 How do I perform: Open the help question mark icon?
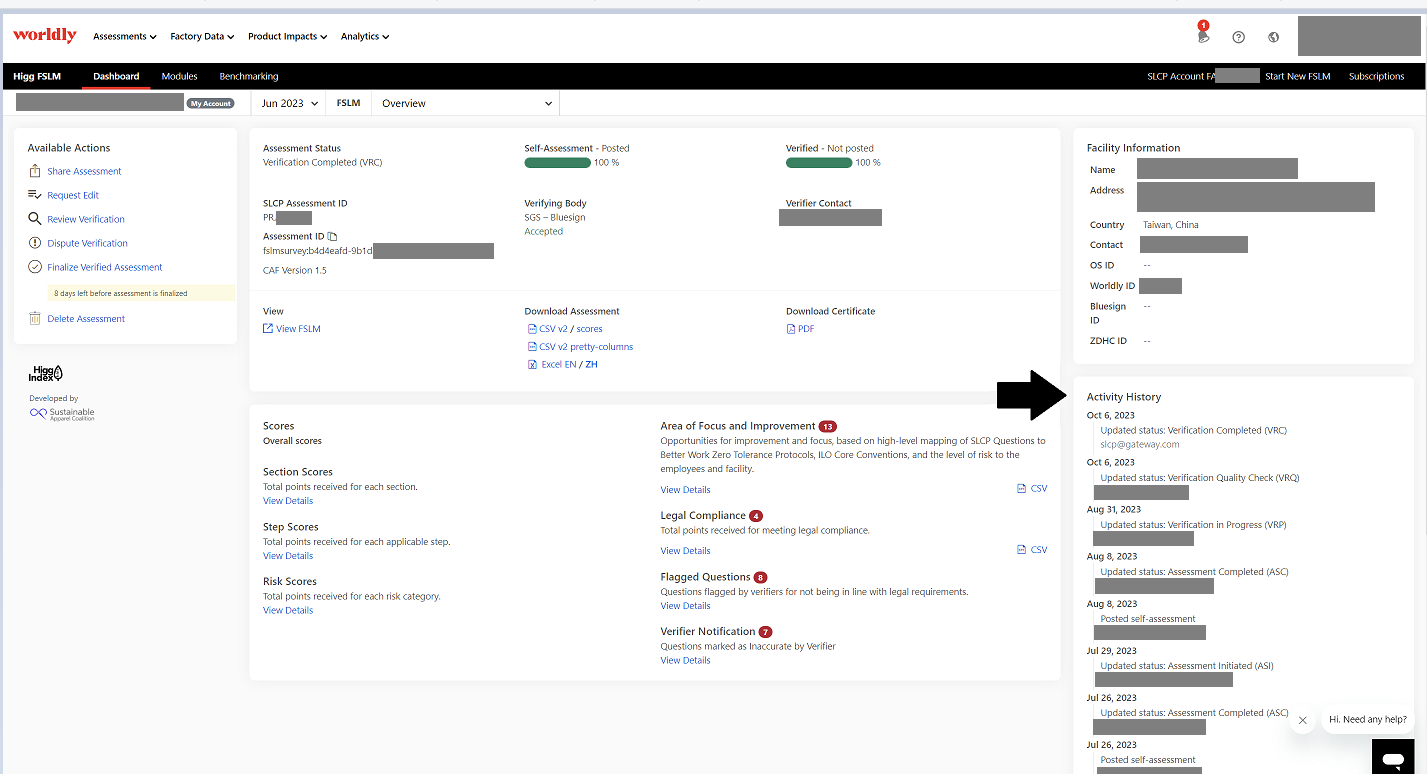[1238, 37]
